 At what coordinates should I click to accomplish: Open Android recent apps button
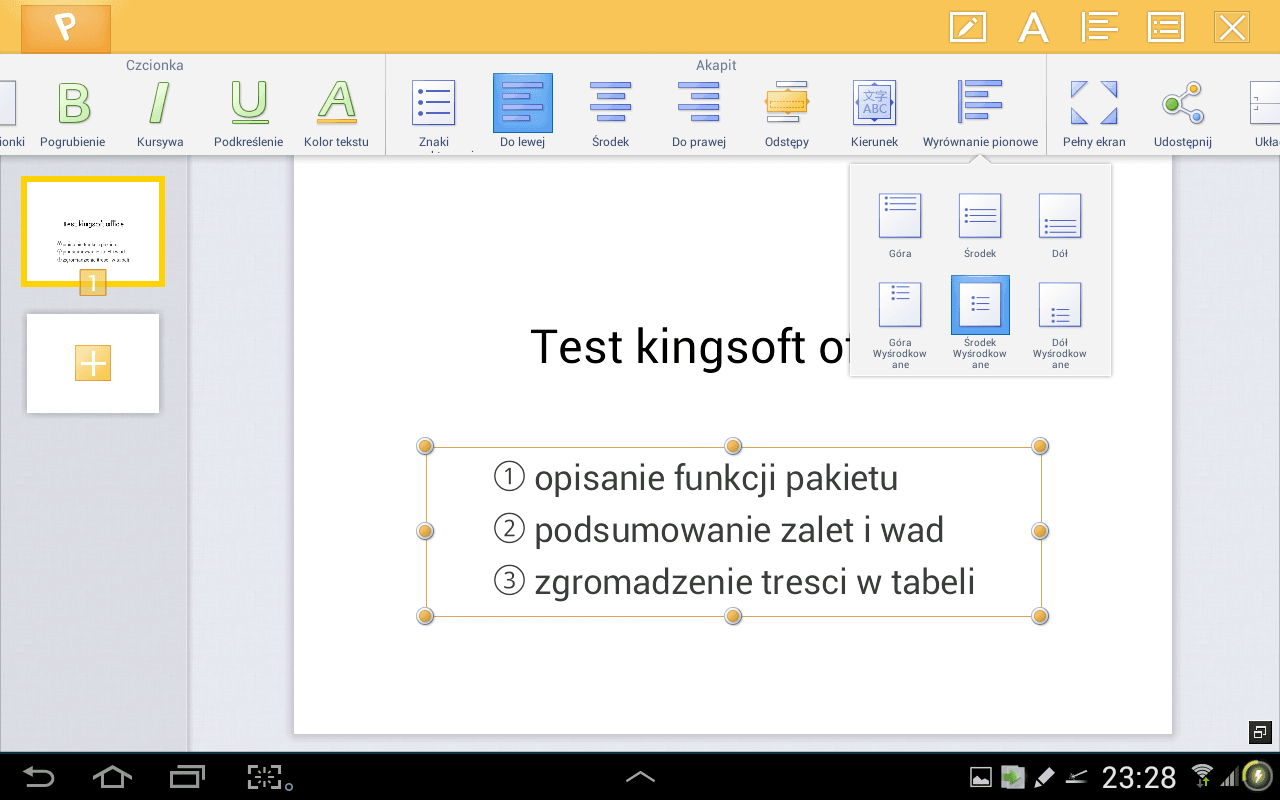tap(187, 776)
